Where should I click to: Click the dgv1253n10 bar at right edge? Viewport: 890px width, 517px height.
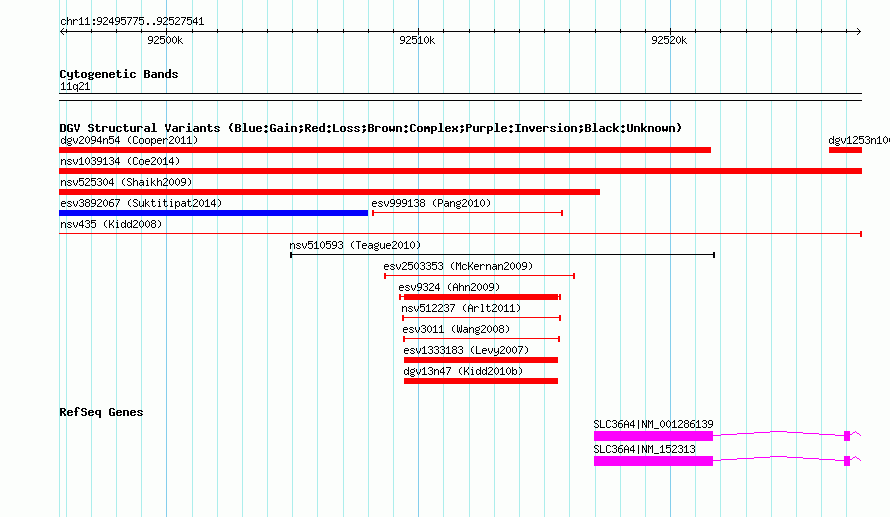[845, 150]
